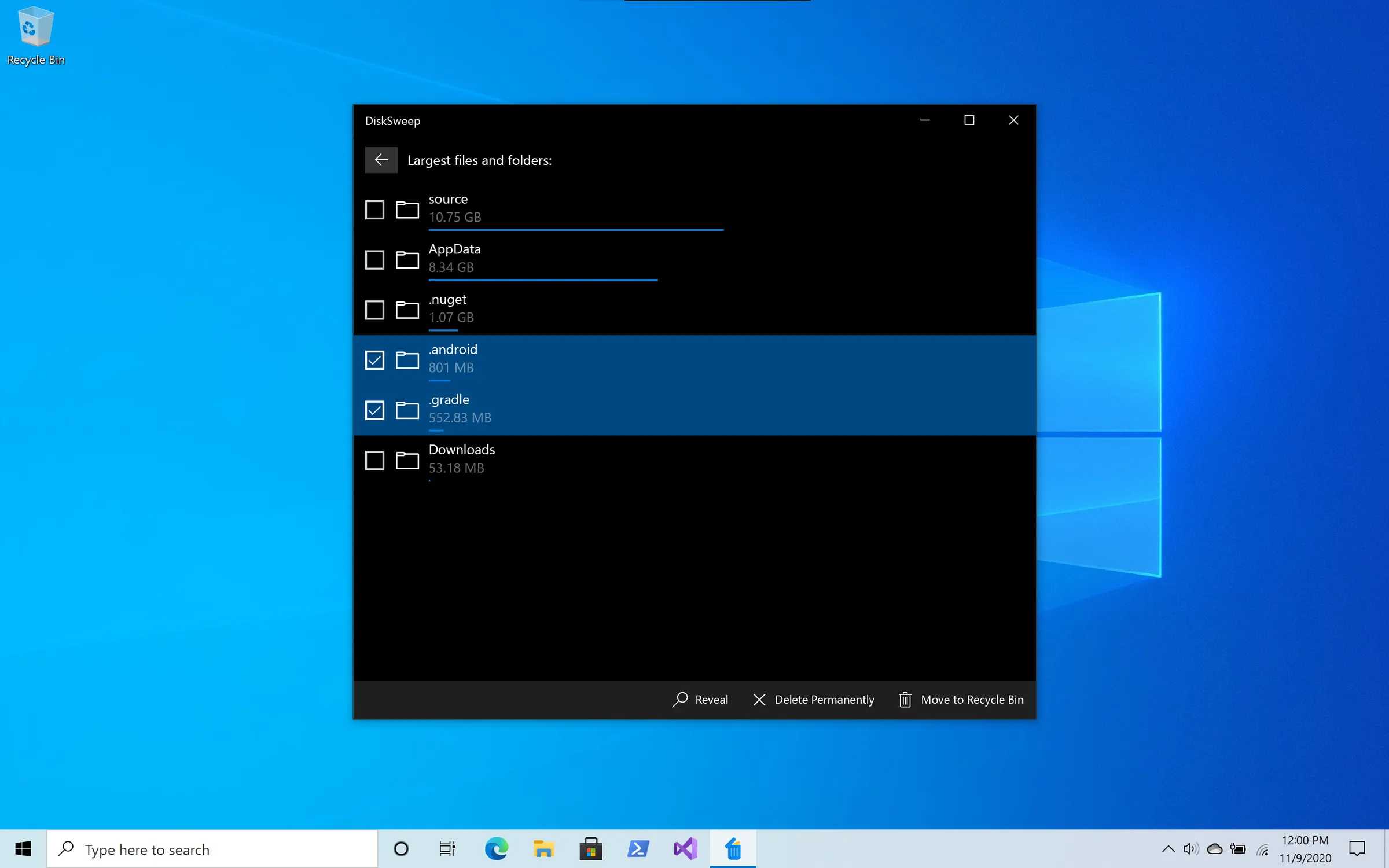Click Delete Permanently X icon
The height and width of the screenshot is (868, 1389).
pos(759,699)
